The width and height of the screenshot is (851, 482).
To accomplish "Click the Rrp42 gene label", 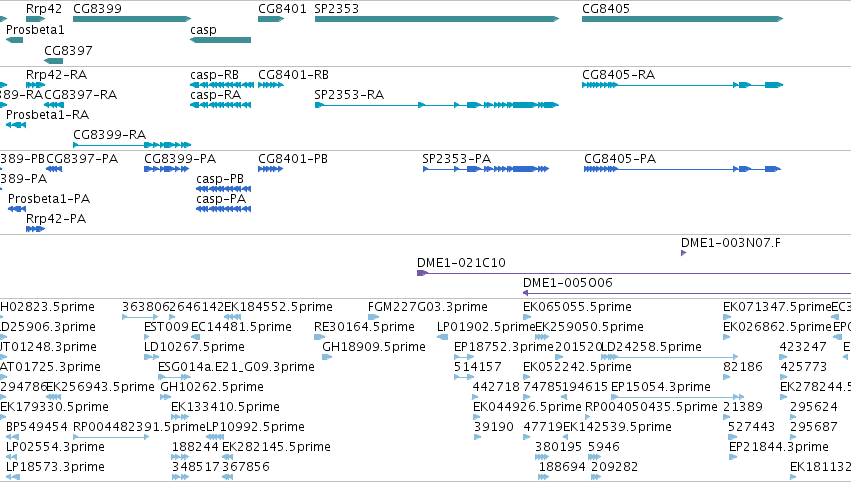I will click(x=44, y=9).
